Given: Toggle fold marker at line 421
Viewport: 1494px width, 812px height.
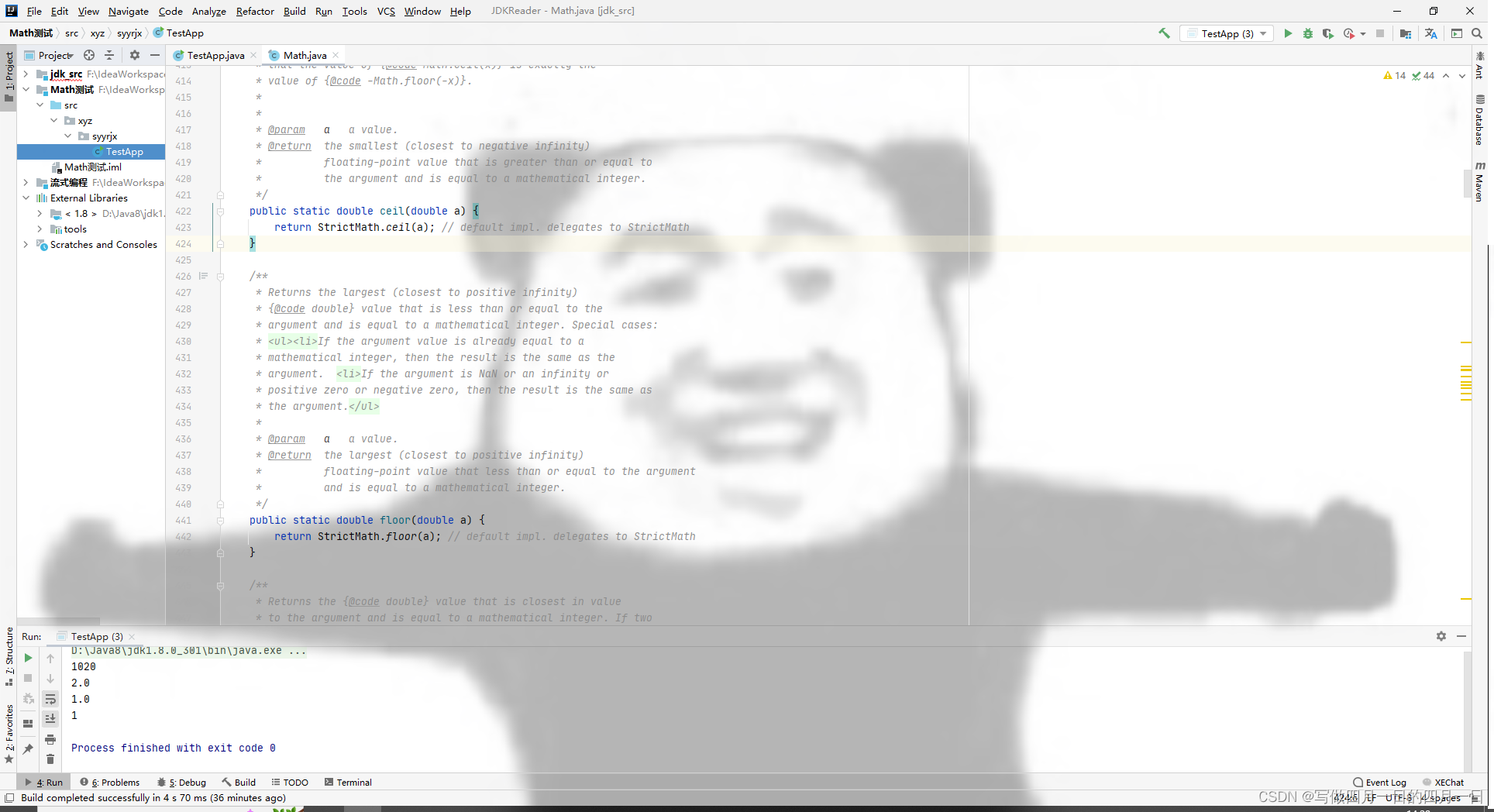Looking at the screenshot, I should [x=220, y=195].
